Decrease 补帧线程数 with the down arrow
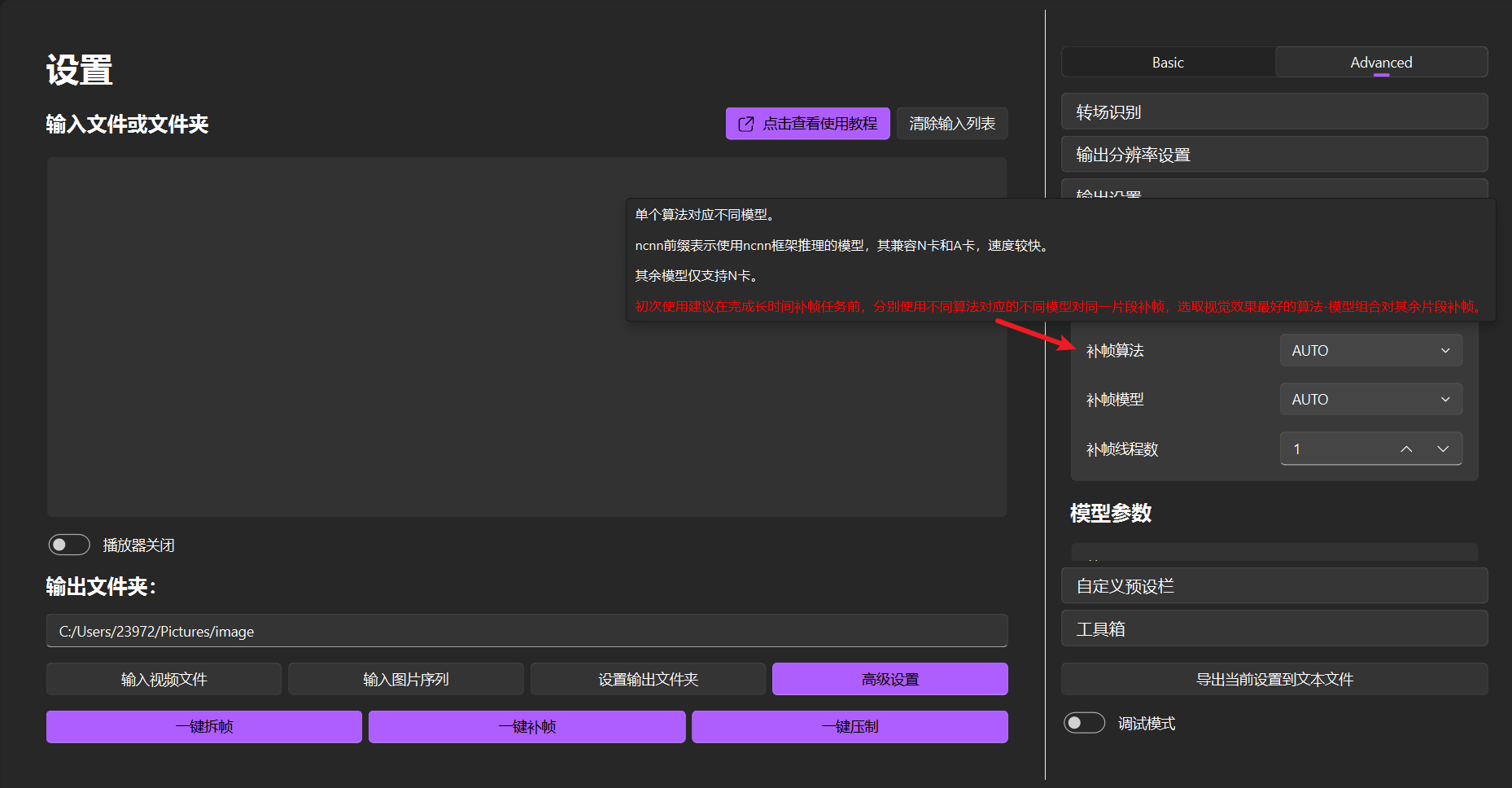Viewport: 1512px width, 788px height. (x=1443, y=449)
